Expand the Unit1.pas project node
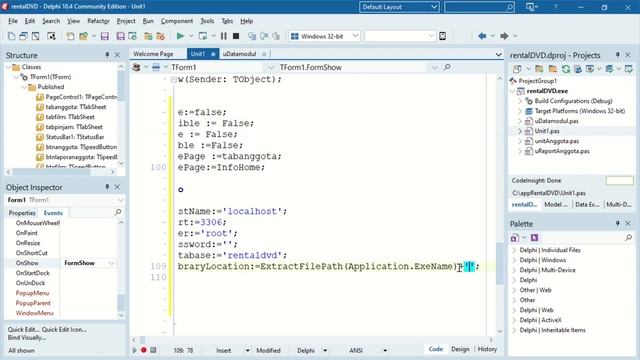The height and width of the screenshot is (360, 640). [x=520, y=131]
